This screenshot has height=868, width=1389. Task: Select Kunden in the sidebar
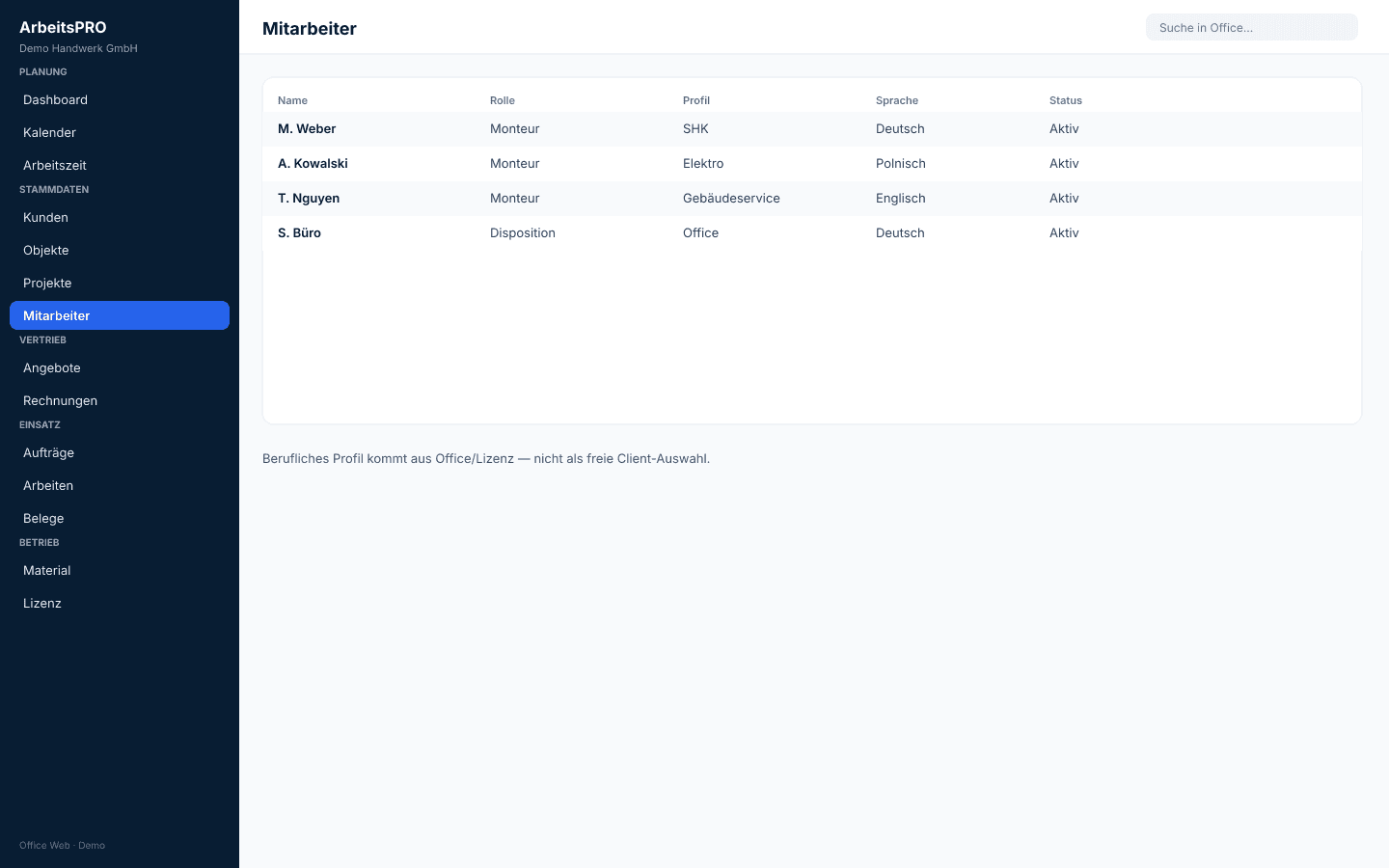120,217
